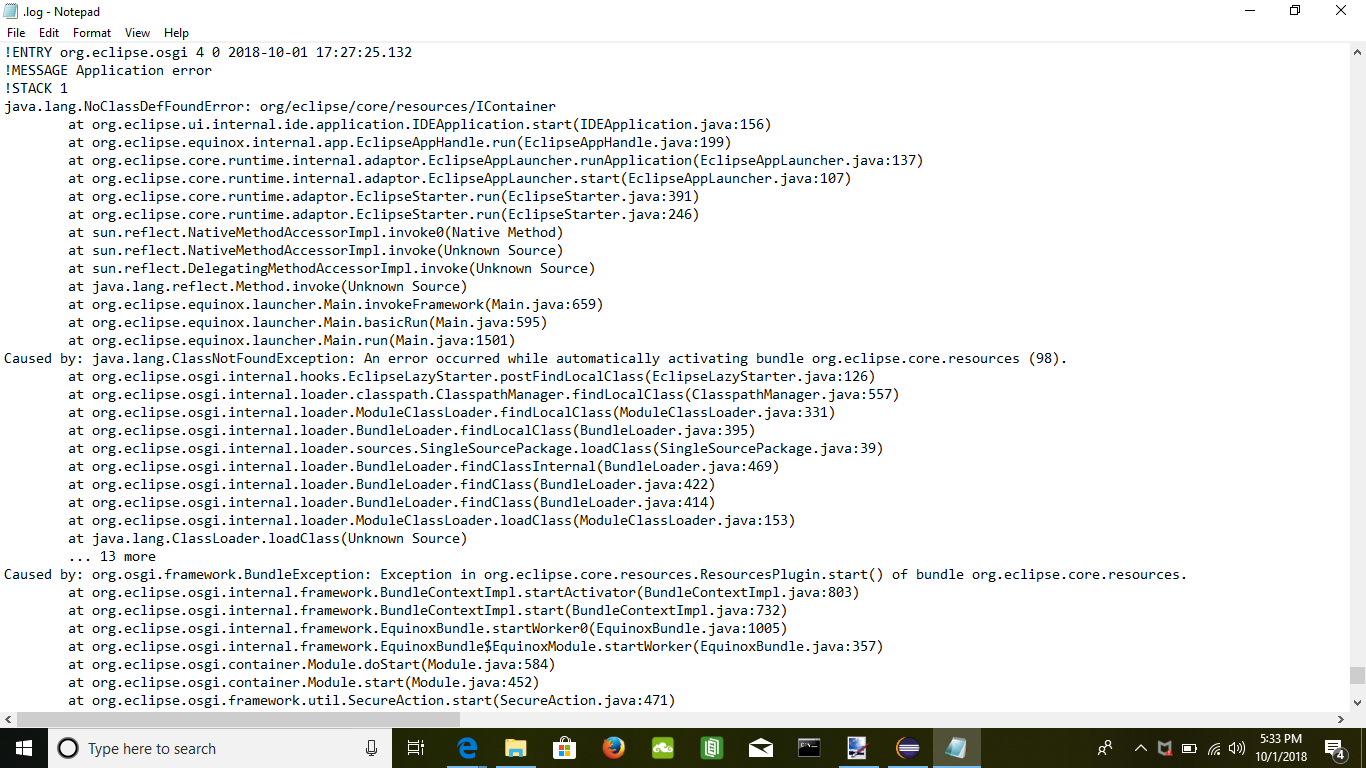
Task: Open the Mail app from the taskbar
Action: click(761, 748)
